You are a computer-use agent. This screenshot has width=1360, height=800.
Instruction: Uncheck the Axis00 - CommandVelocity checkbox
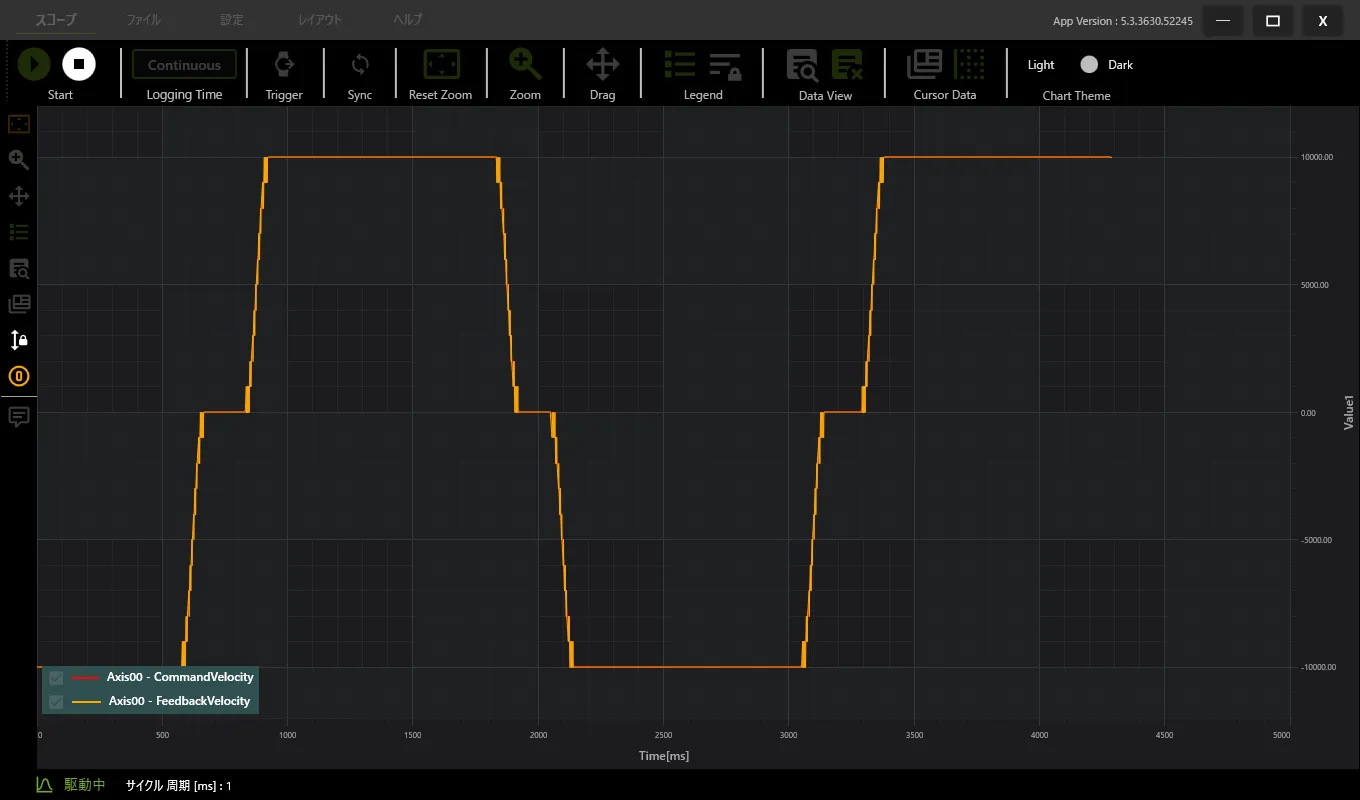(56, 678)
